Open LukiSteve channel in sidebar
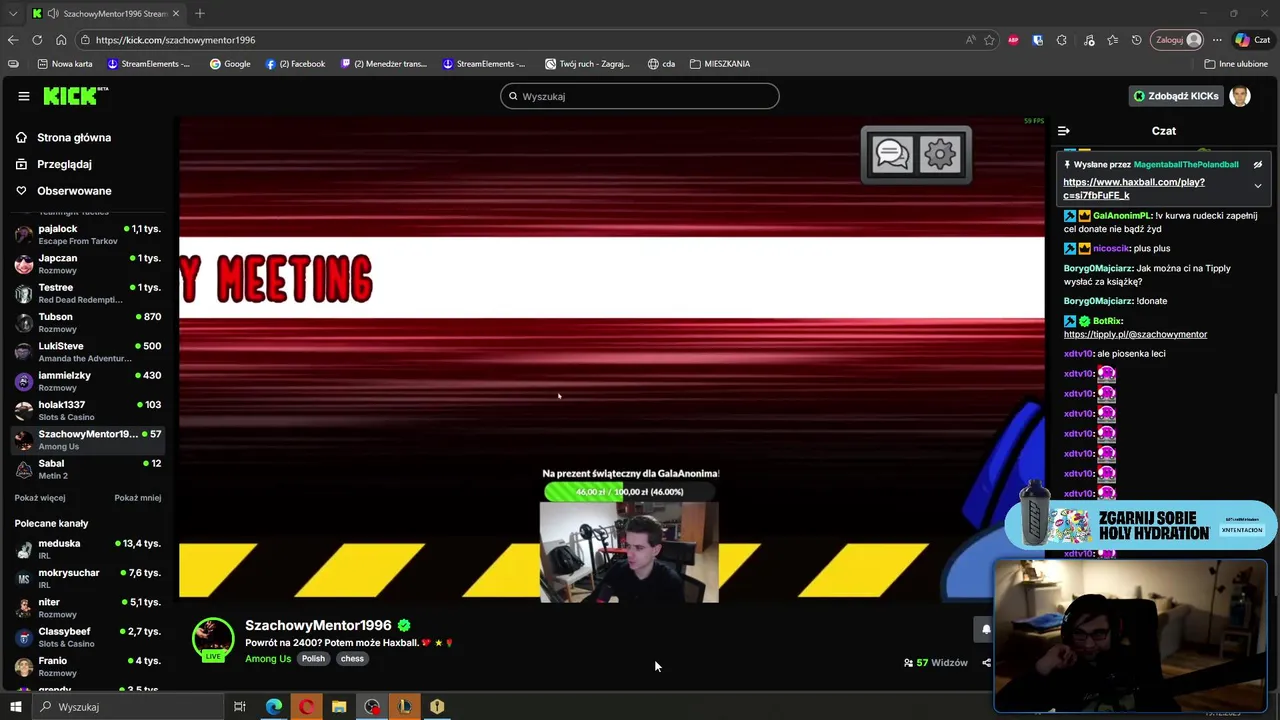Image resolution: width=1280 pixels, height=720 pixels. pos(88,352)
